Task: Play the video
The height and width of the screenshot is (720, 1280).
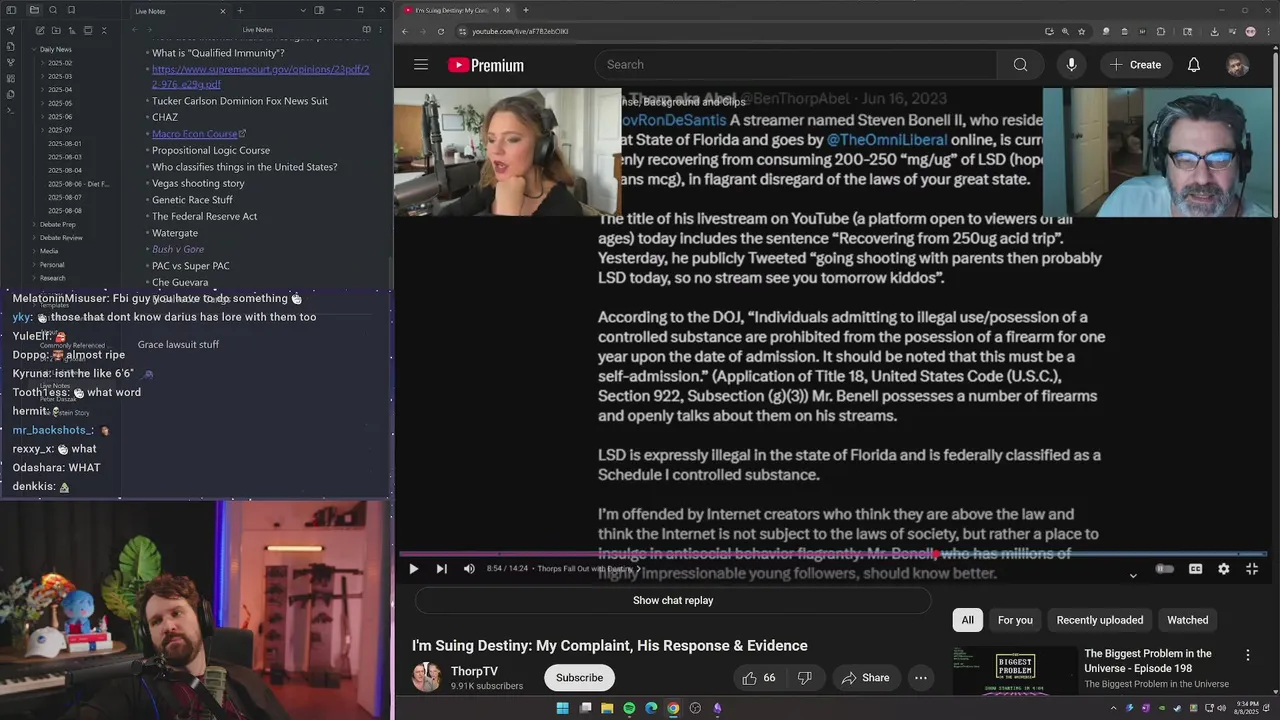Action: coord(413,569)
